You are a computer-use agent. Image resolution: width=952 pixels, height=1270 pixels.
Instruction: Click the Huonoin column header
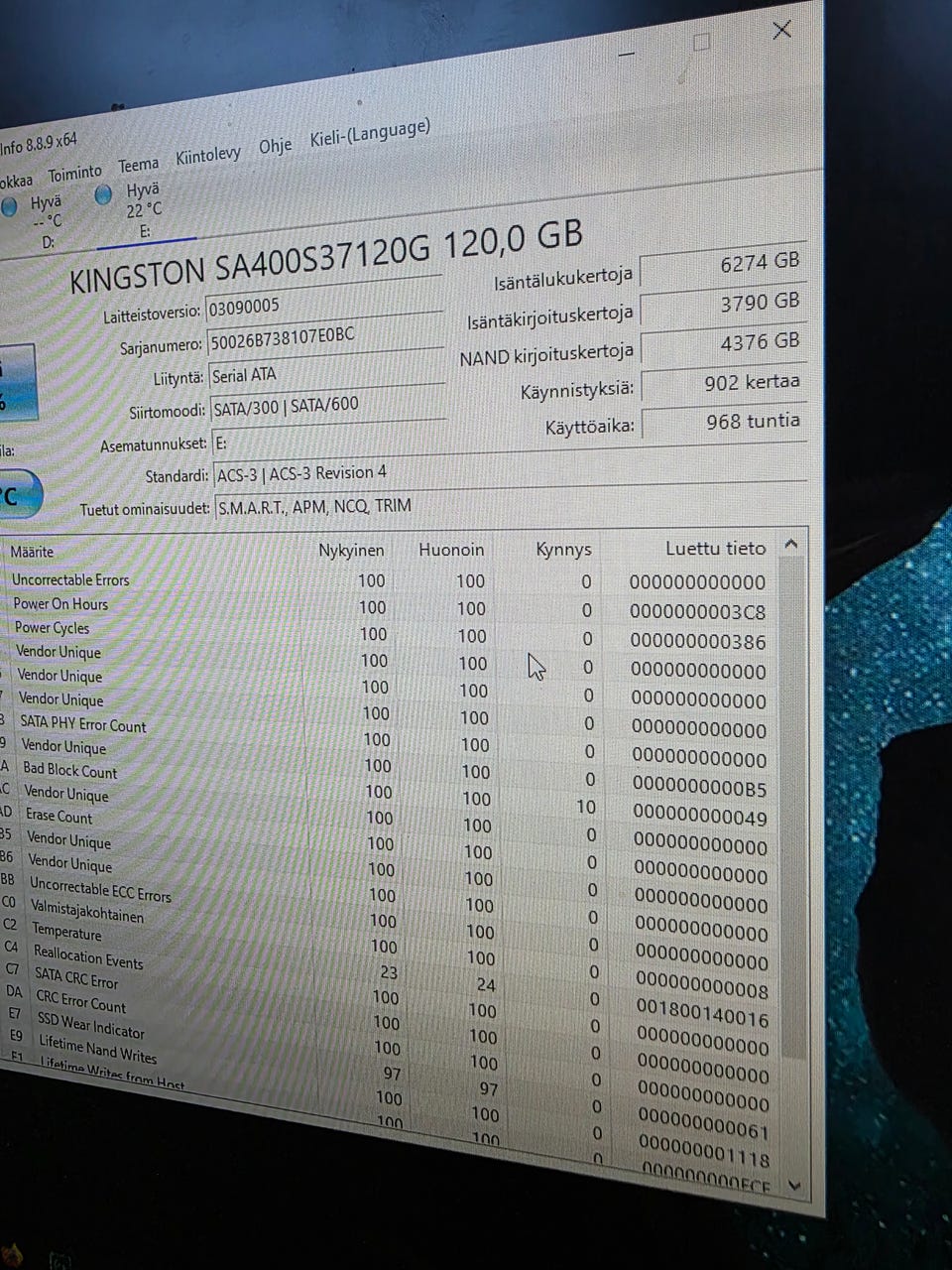coord(452,550)
